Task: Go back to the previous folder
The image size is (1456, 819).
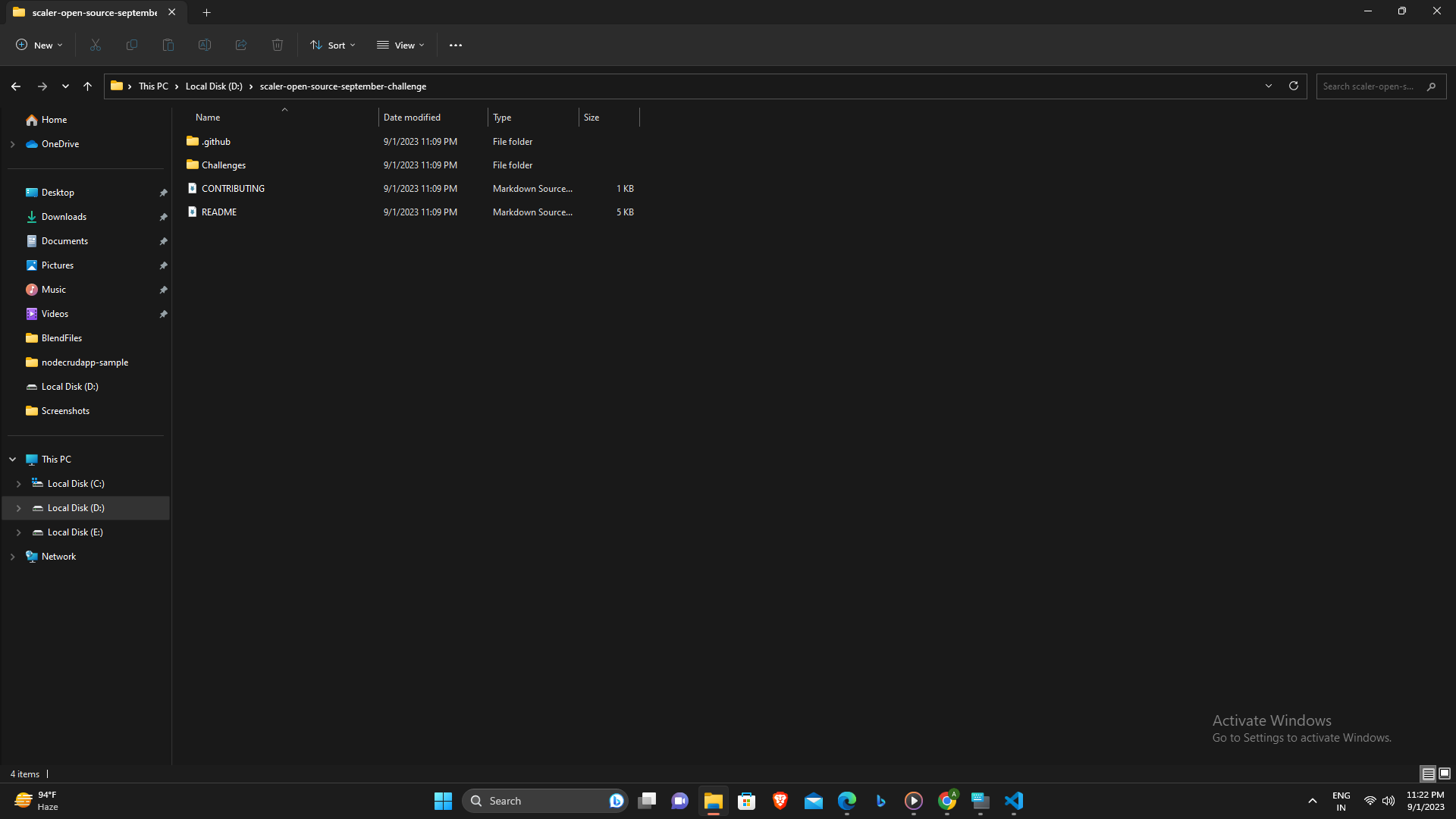Action: [x=15, y=86]
